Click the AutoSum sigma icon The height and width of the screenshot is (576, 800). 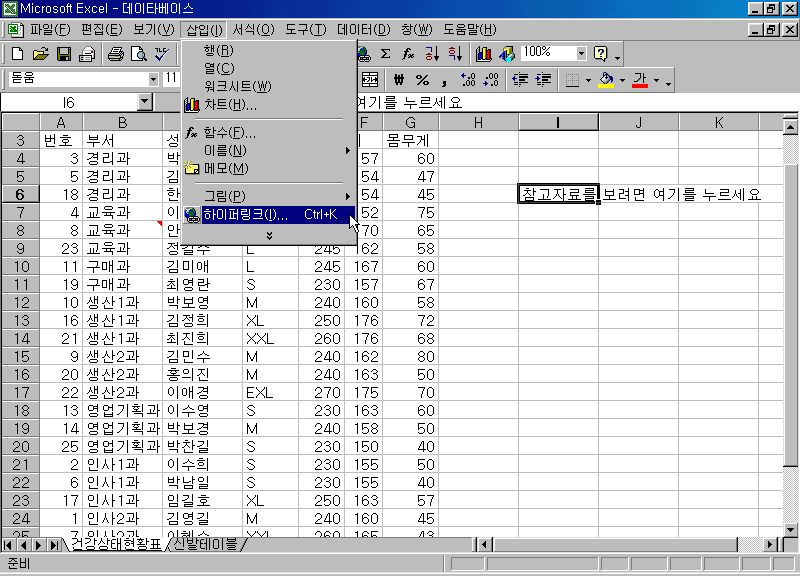[386, 54]
